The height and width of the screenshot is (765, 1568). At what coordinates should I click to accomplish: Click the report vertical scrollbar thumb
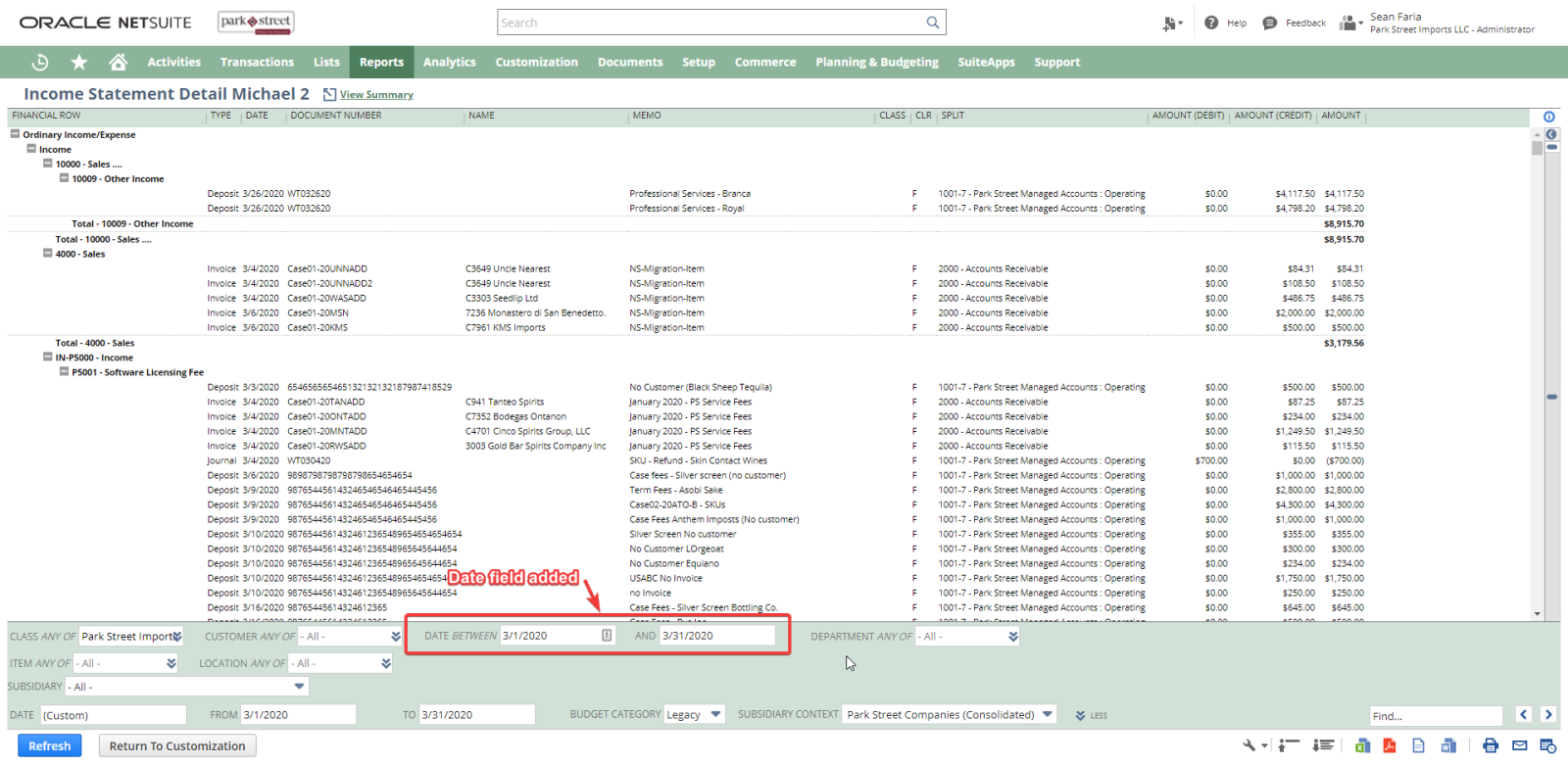(1538, 148)
